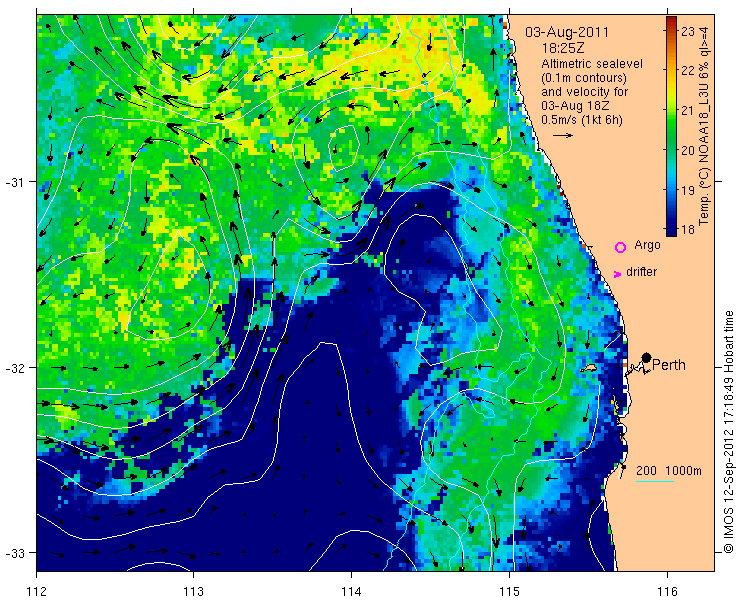This screenshot has height=600, width=740.
Task: Click the '0.5m/s (1kt 6h)' scale text
Action: coord(581,120)
